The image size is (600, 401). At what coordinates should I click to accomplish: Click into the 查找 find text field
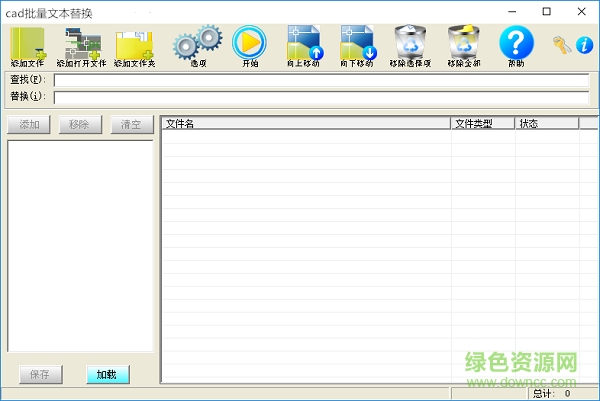[x=321, y=80]
